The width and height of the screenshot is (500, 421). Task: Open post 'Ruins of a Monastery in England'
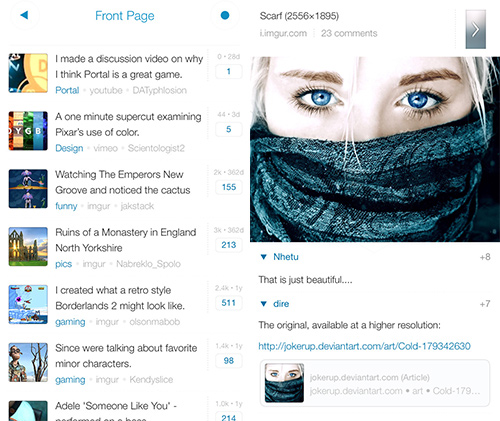pos(126,240)
